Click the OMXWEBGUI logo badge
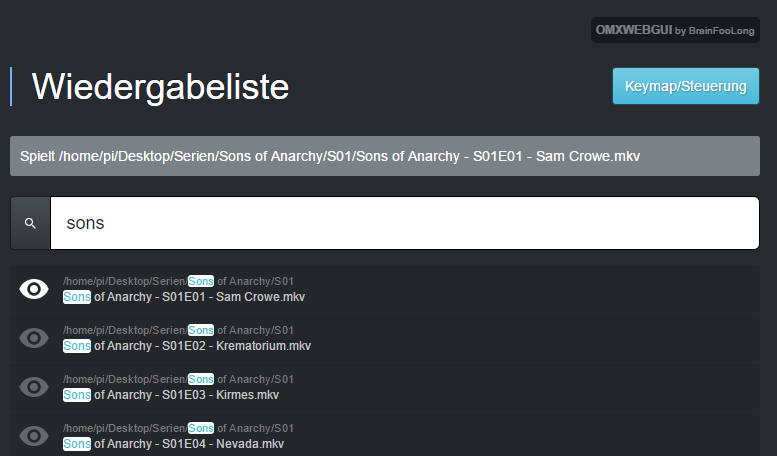Image resolution: width=777 pixels, height=456 pixels. pos(633,30)
